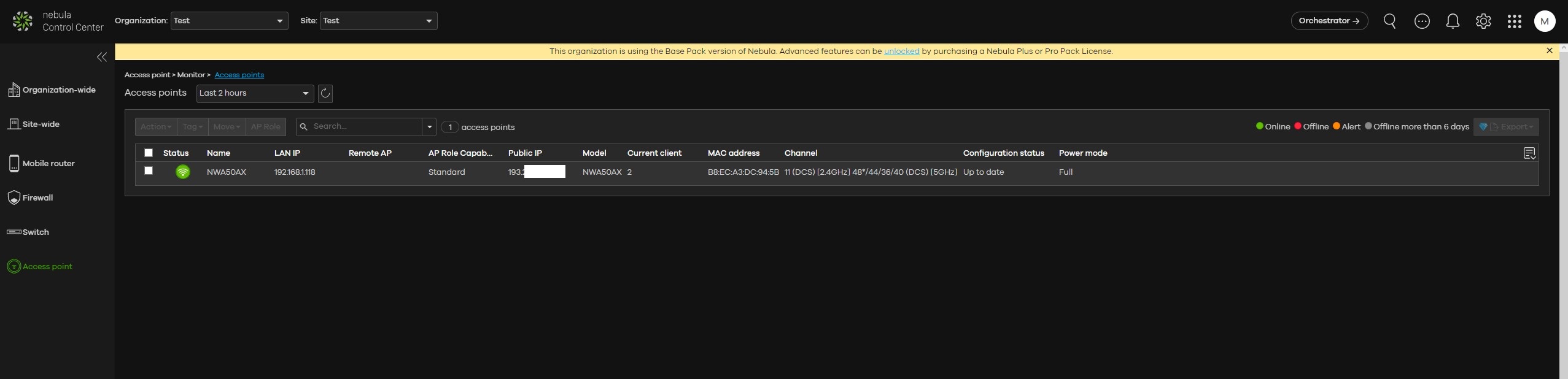This screenshot has width=1568, height=379.
Task: Click the green online status icon of NWA50AX
Action: tap(183, 172)
